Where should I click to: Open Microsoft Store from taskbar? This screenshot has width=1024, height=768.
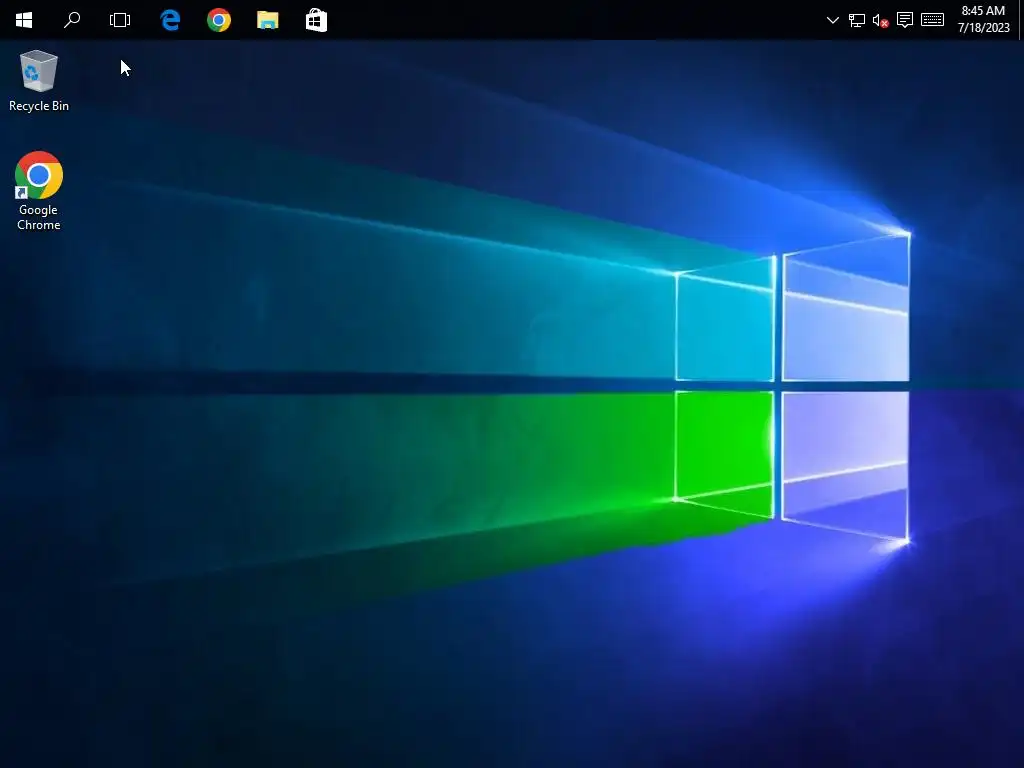point(316,20)
